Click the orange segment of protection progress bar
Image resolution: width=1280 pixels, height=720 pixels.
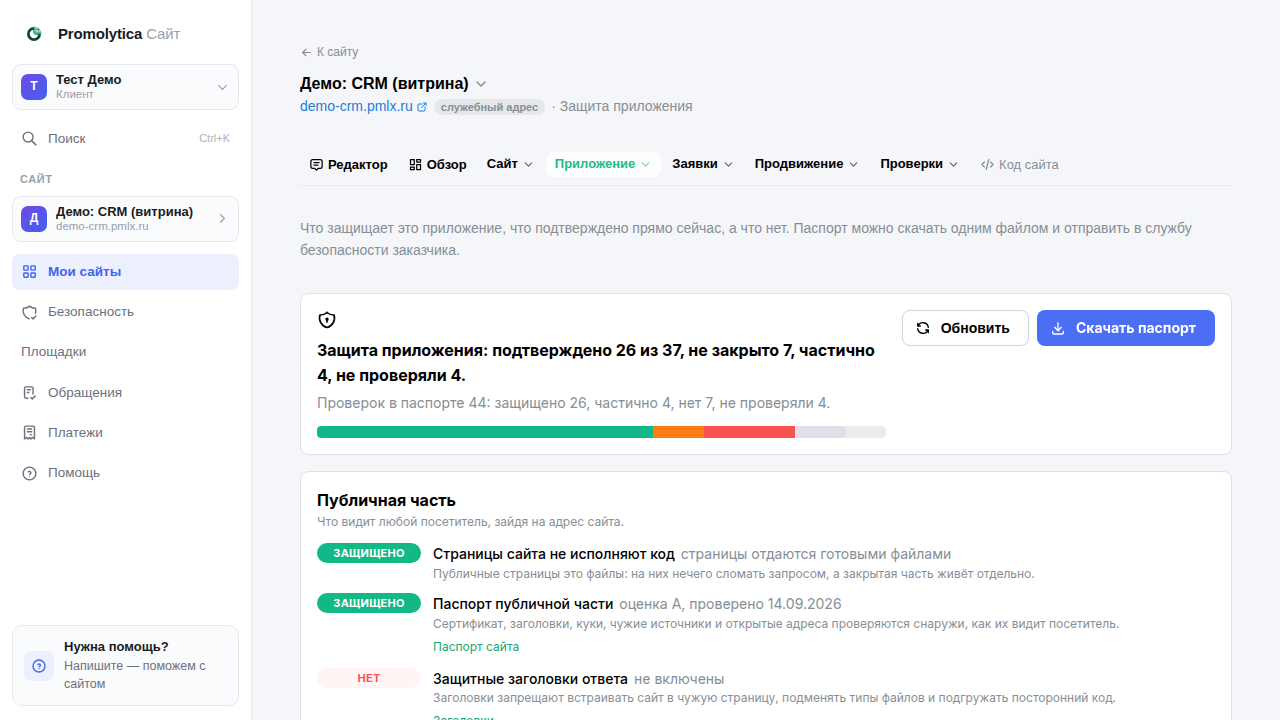pos(679,432)
